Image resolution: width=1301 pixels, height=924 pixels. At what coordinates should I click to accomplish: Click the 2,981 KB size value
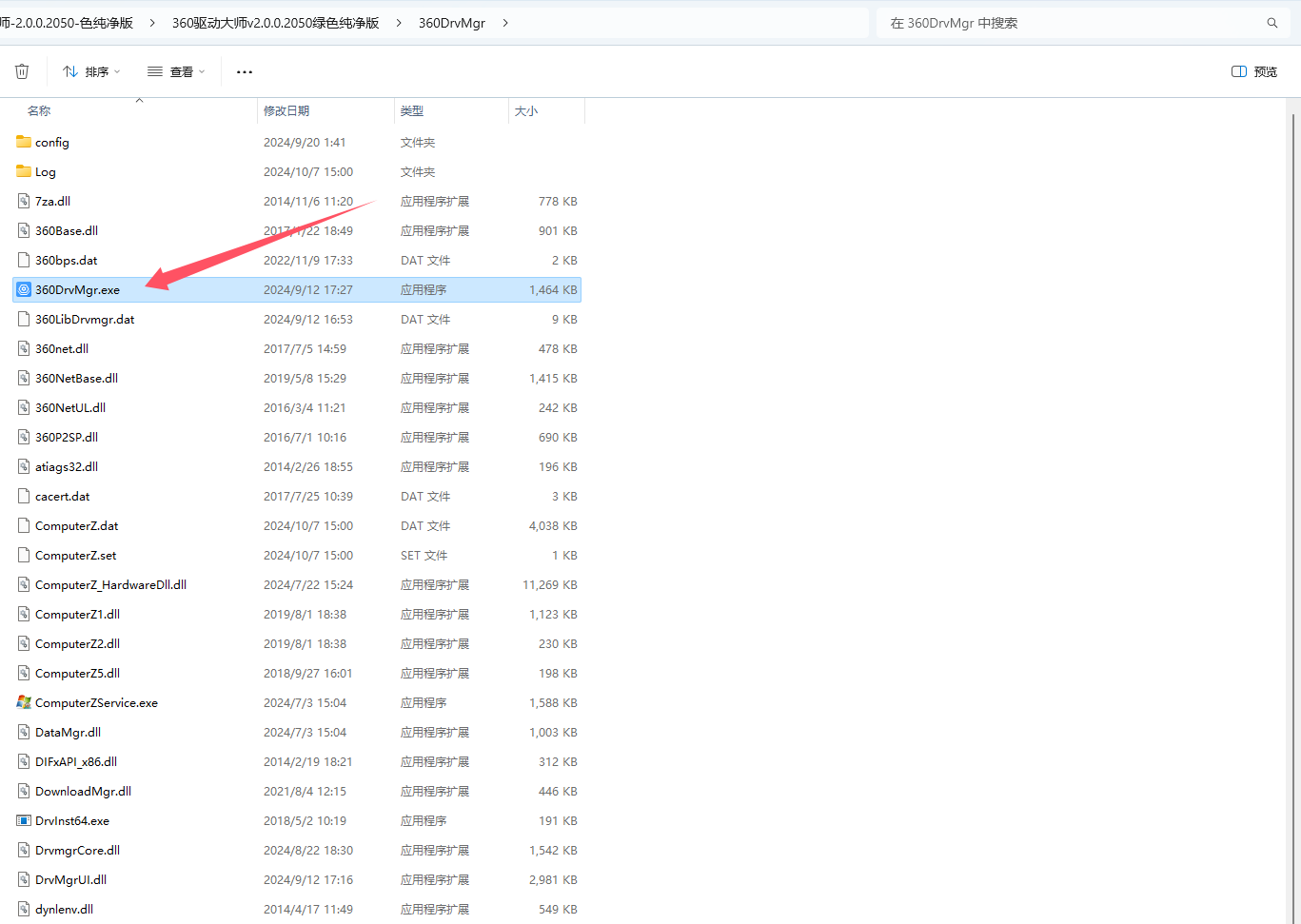click(553, 879)
